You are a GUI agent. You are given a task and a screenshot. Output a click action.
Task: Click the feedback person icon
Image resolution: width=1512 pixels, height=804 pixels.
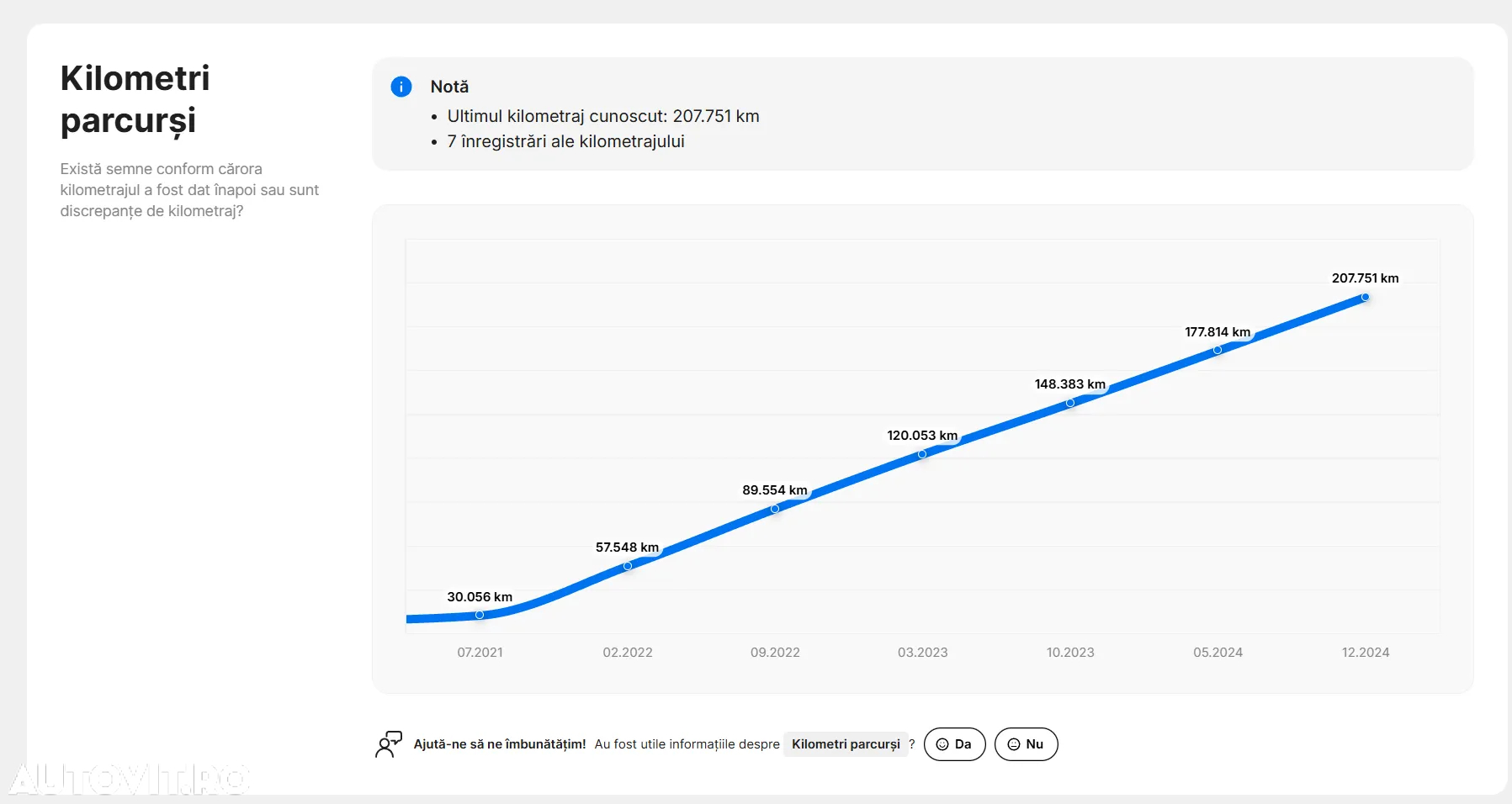(x=388, y=744)
